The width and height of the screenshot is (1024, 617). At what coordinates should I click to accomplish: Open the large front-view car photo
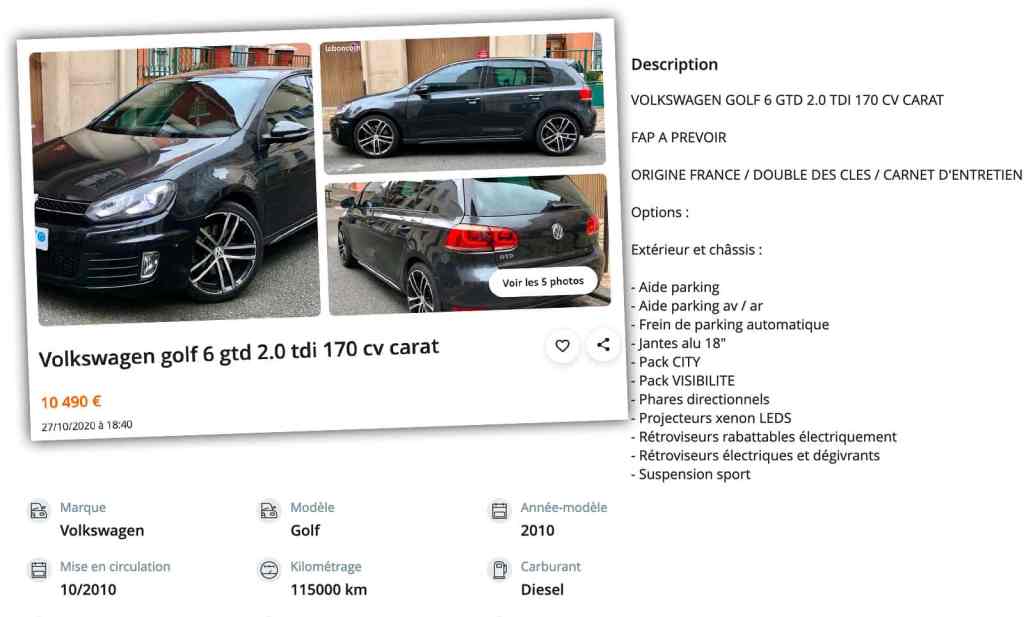(x=175, y=184)
